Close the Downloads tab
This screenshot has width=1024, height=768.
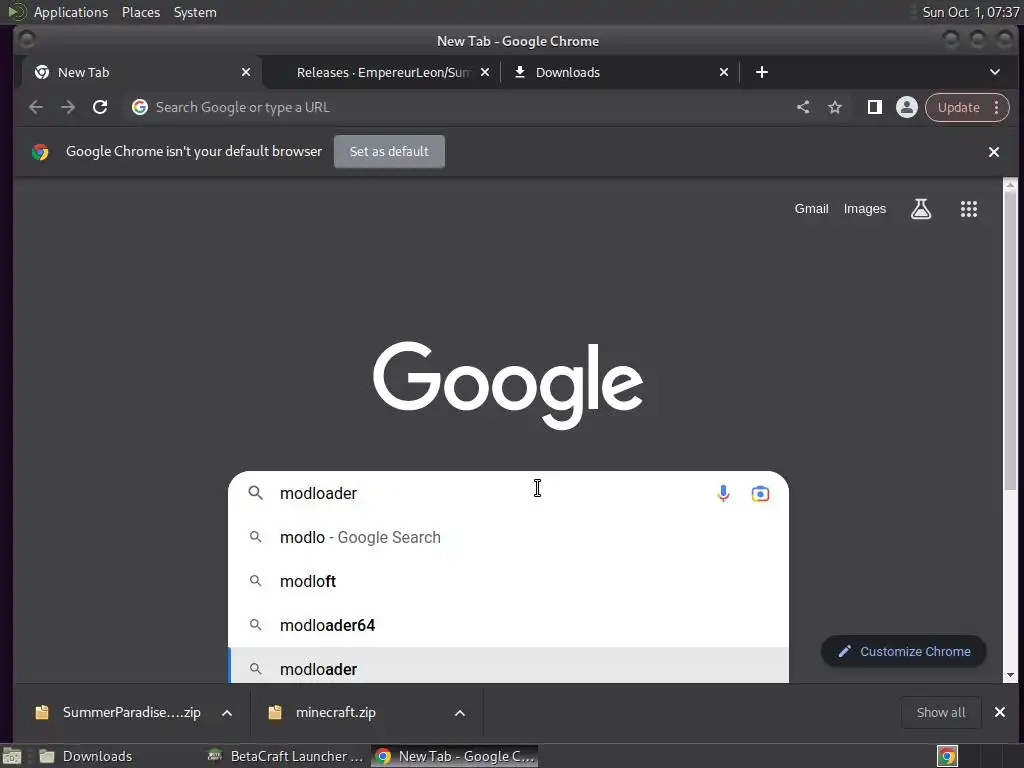pyautogui.click(x=724, y=72)
